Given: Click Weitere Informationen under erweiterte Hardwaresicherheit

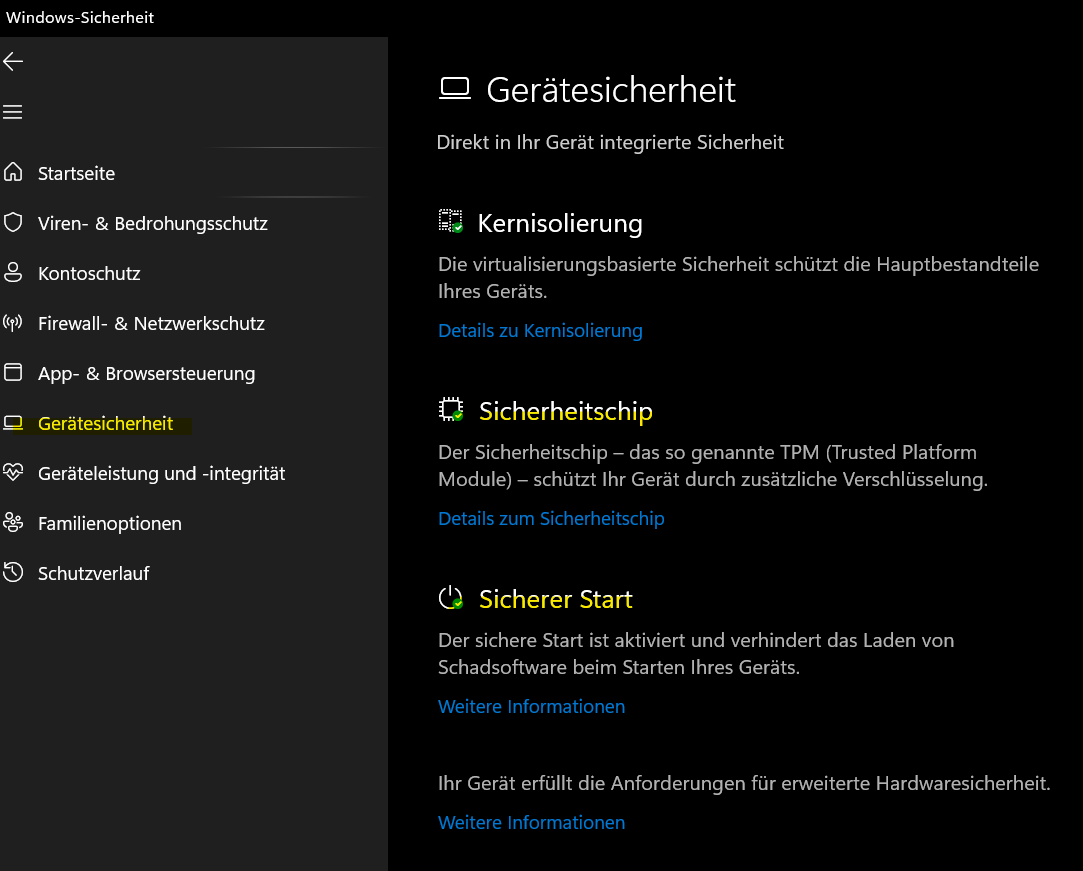Looking at the screenshot, I should (x=531, y=823).
